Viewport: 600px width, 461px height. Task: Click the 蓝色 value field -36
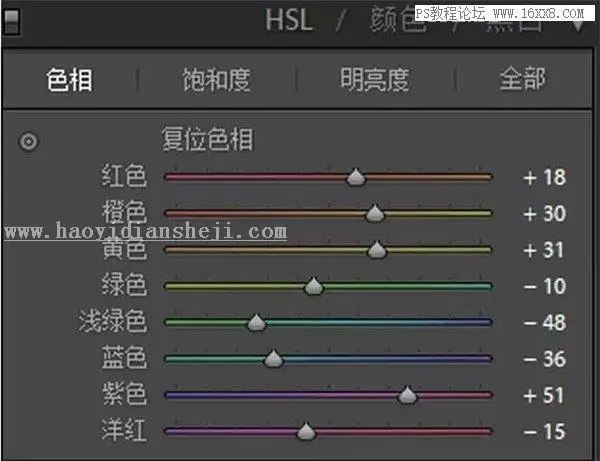pyautogui.click(x=545, y=359)
